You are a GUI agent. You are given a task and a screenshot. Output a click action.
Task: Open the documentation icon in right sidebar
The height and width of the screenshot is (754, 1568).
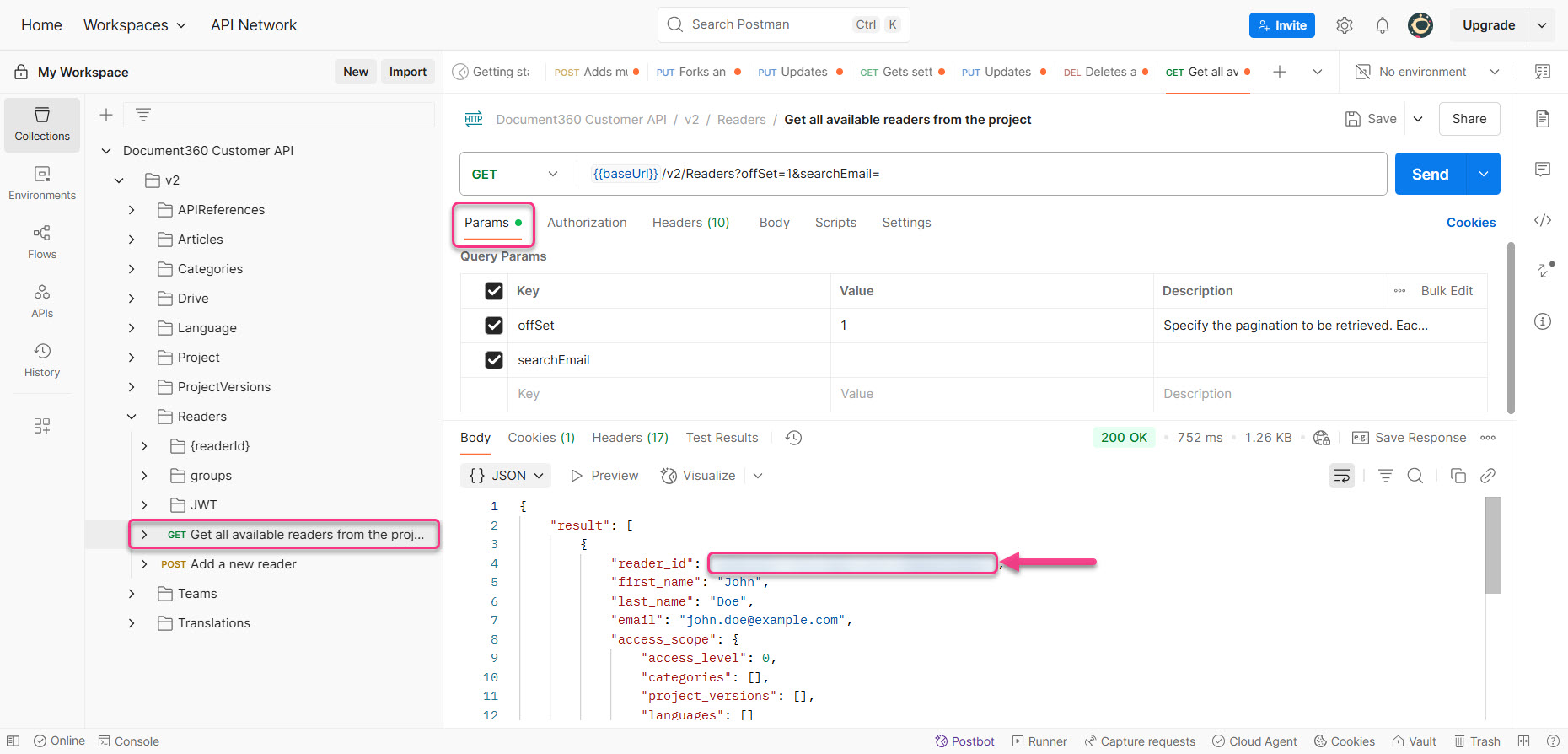(1543, 119)
